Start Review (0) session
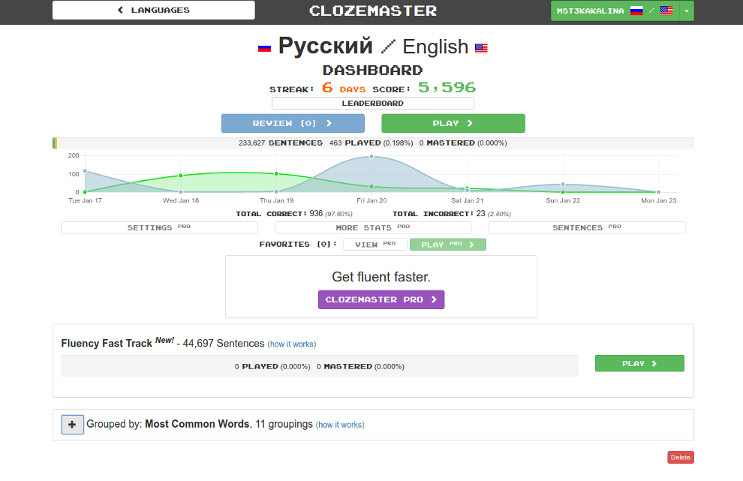Viewport: 743px width, 481px height. coord(293,123)
